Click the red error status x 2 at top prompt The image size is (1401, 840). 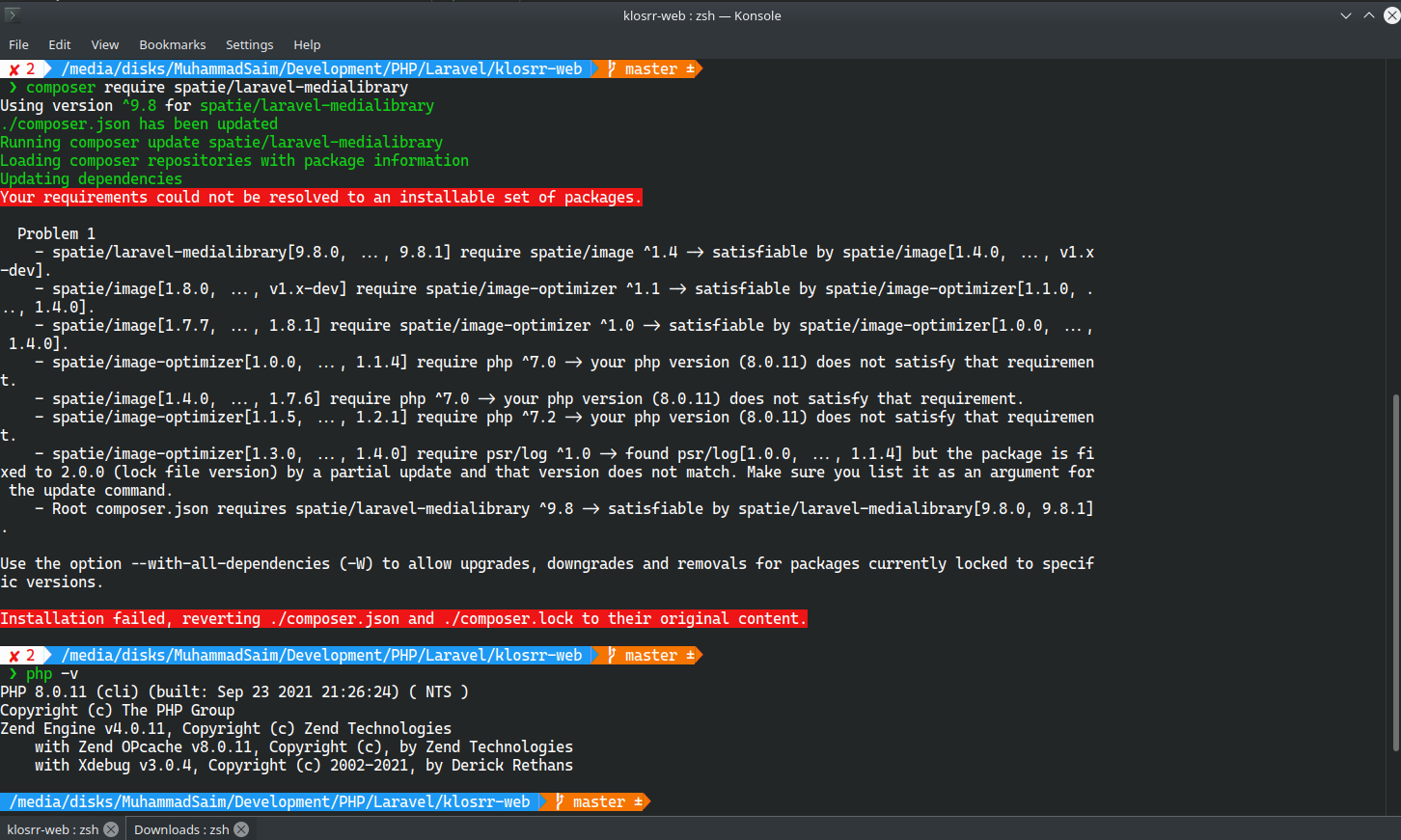click(x=22, y=68)
